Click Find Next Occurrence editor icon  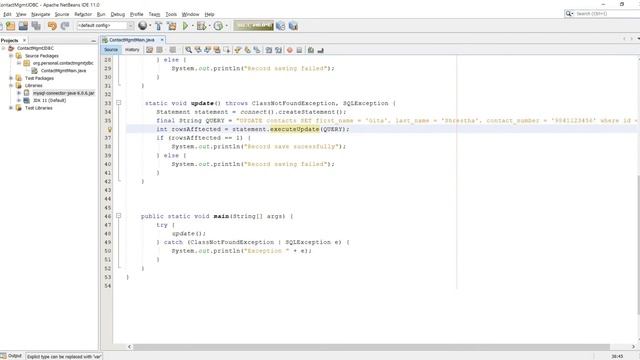point(207,50)
